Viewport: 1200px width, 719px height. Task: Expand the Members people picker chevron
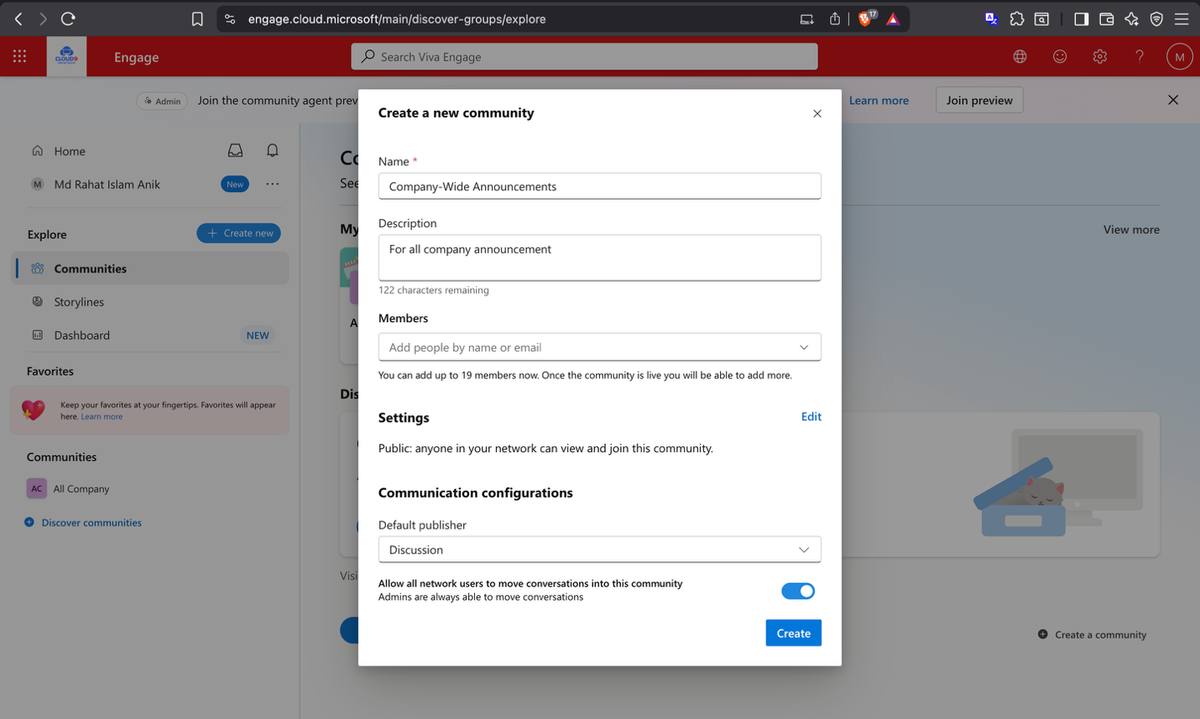[x=804, y=348]
